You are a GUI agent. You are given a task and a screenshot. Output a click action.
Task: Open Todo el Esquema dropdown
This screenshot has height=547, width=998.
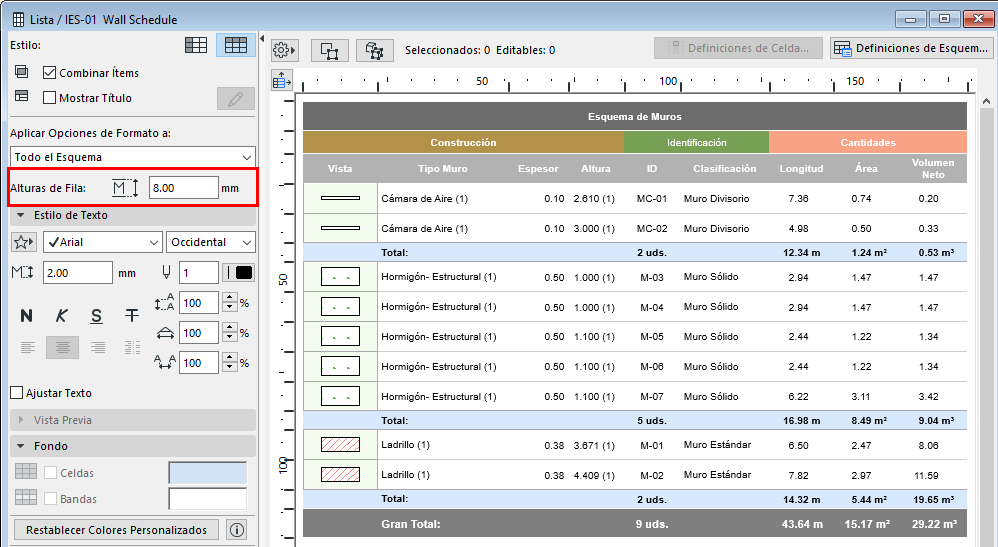(132, 157)
